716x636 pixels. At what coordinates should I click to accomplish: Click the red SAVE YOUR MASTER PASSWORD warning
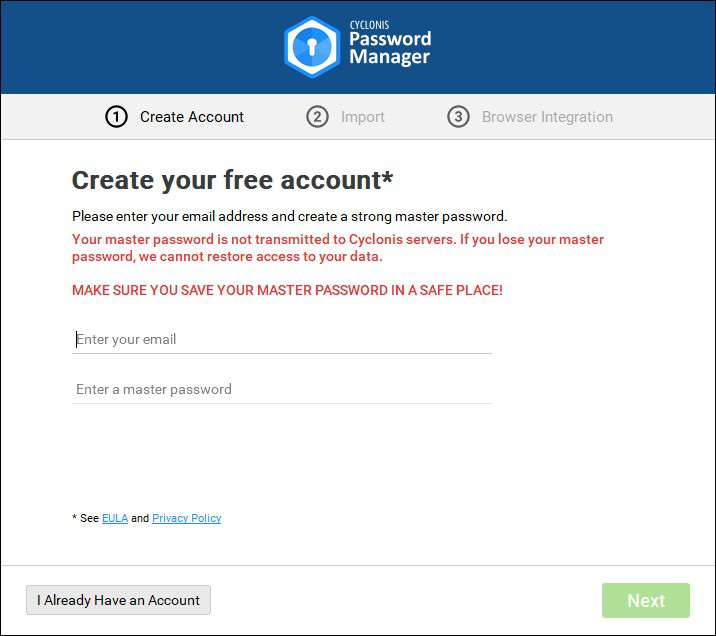pos(287,290)
